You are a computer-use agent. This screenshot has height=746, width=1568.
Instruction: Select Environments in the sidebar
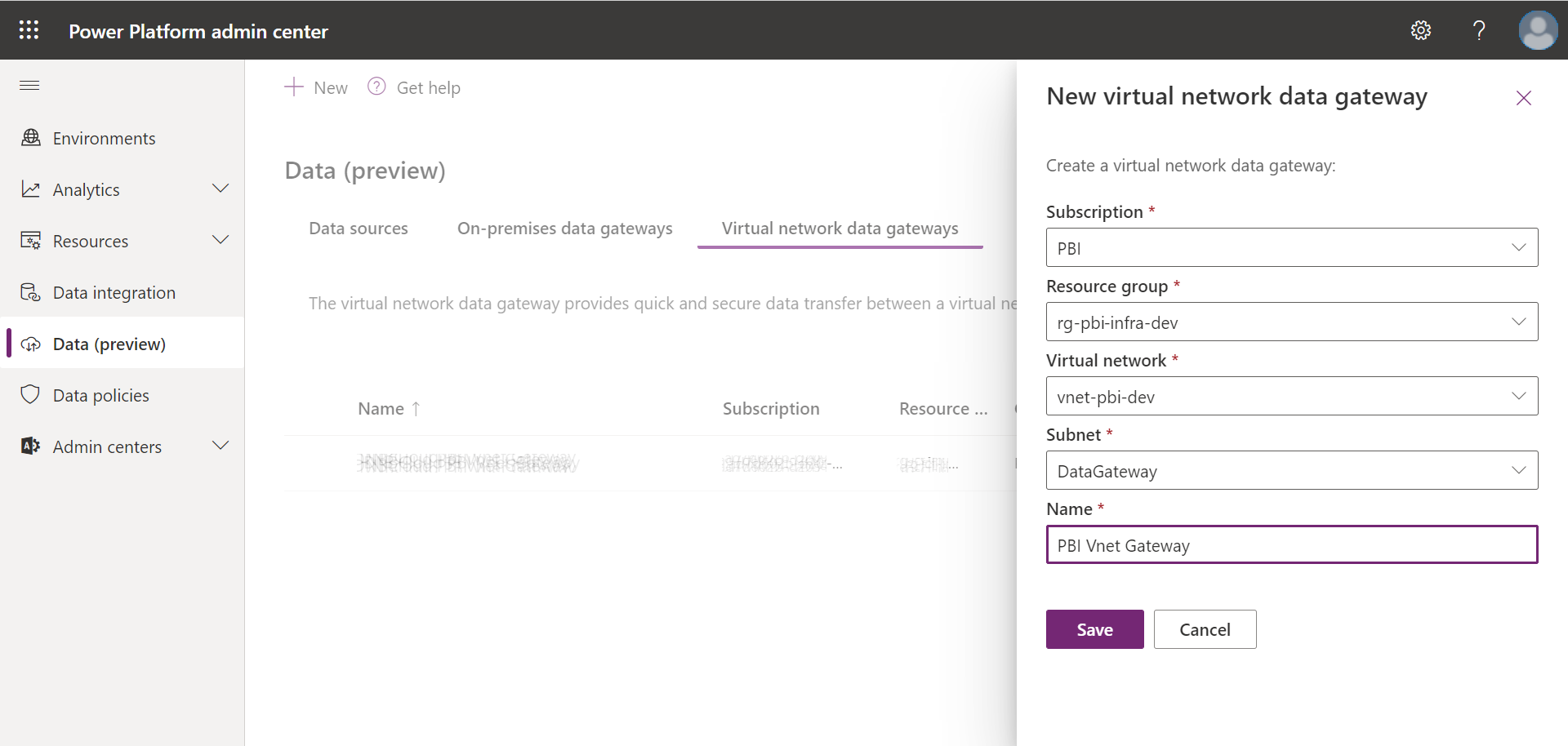tap(104, 138)
